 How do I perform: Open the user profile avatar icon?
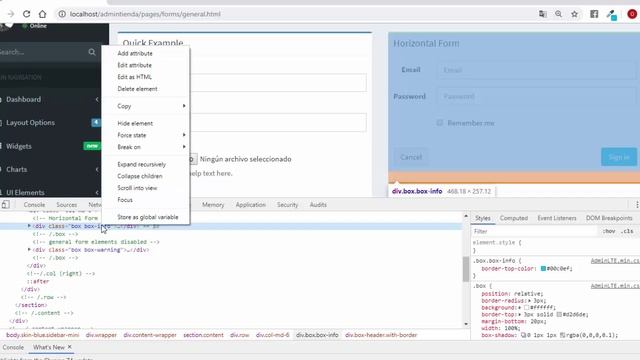(632, 14)
